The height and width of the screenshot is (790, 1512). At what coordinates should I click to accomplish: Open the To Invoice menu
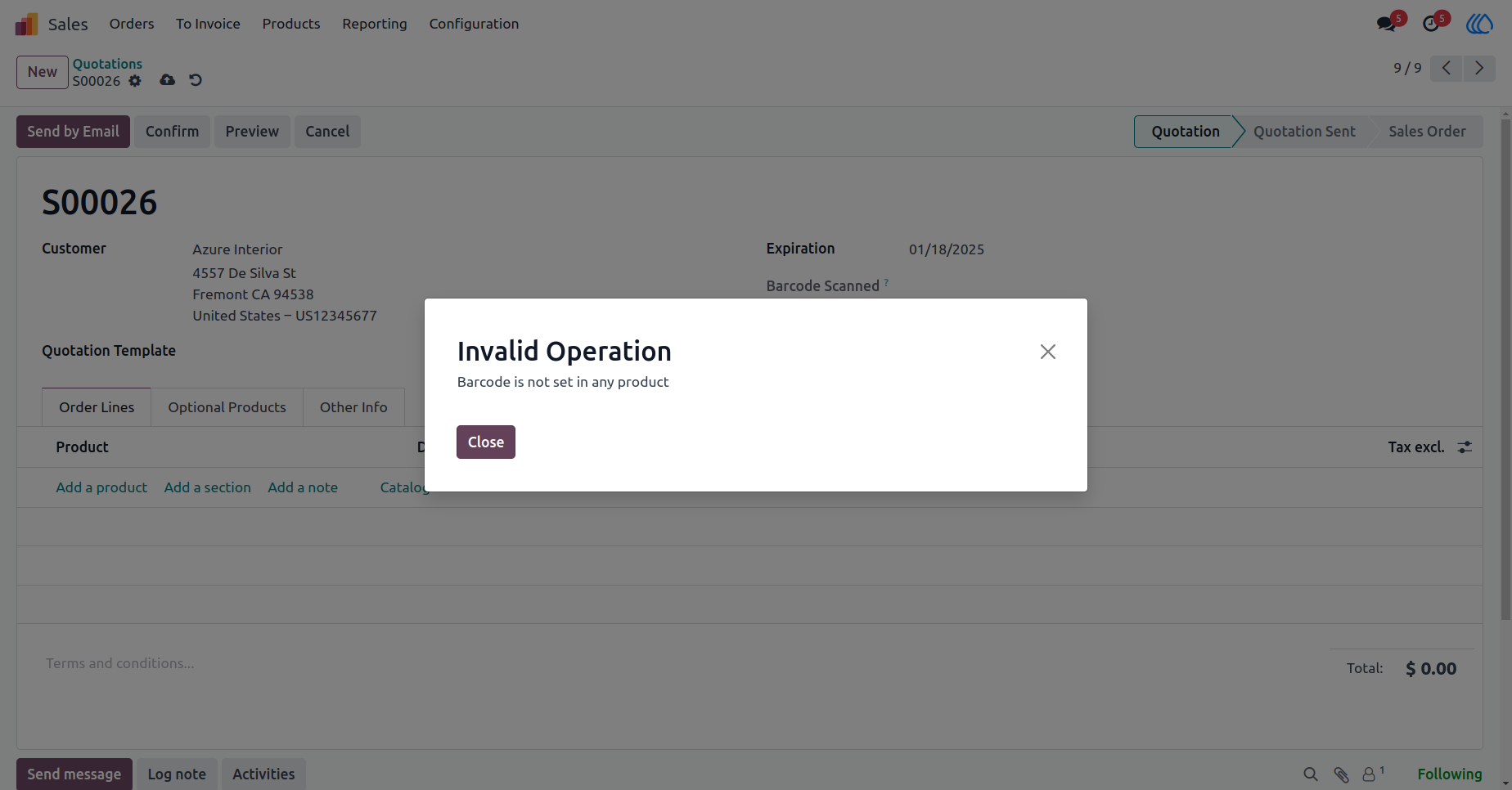click(208, 24)
